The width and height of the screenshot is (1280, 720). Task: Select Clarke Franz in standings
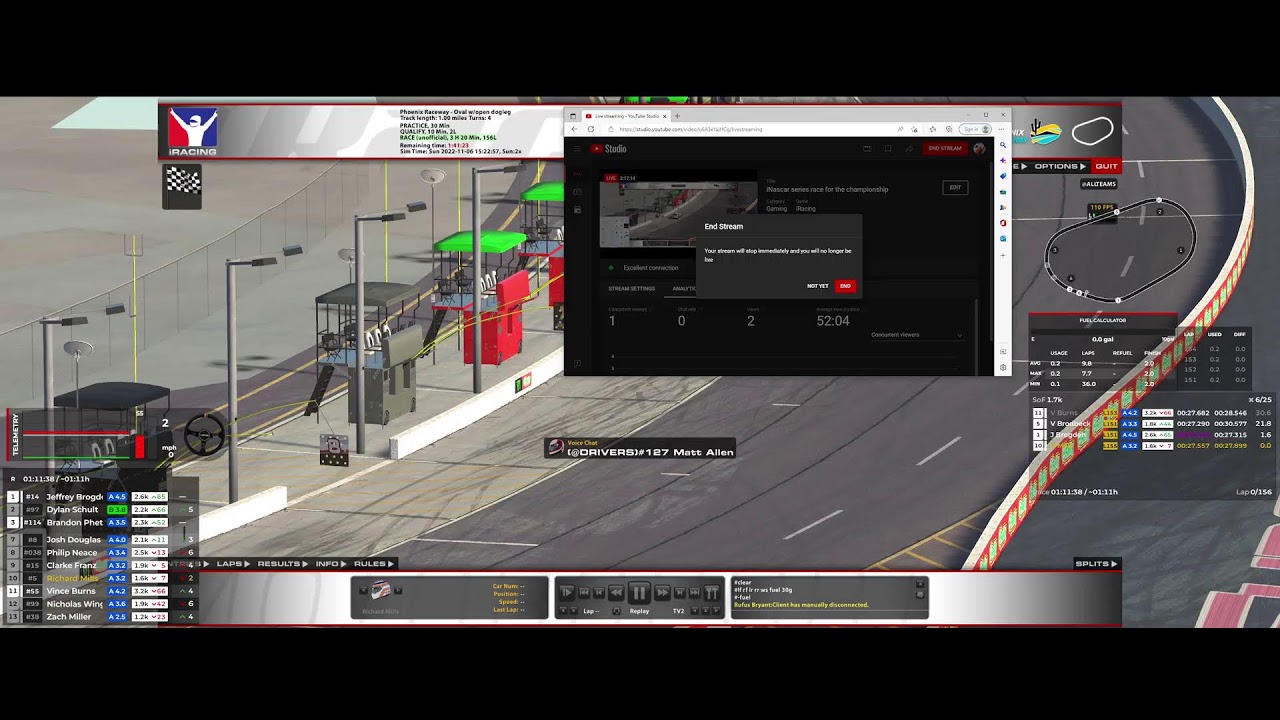click(x=72, y=566)
